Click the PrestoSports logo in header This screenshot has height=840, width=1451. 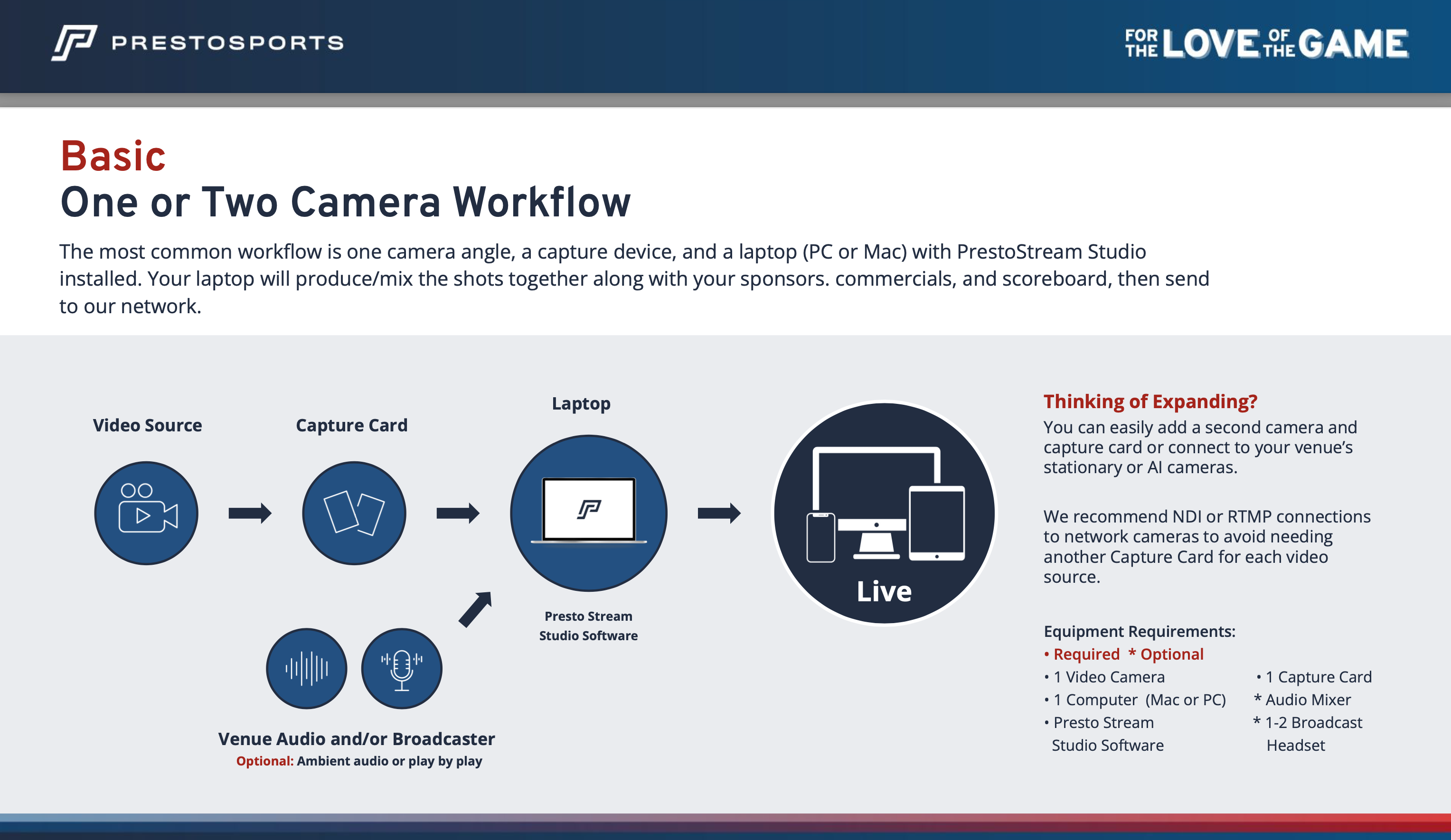[x=198, y=43]
